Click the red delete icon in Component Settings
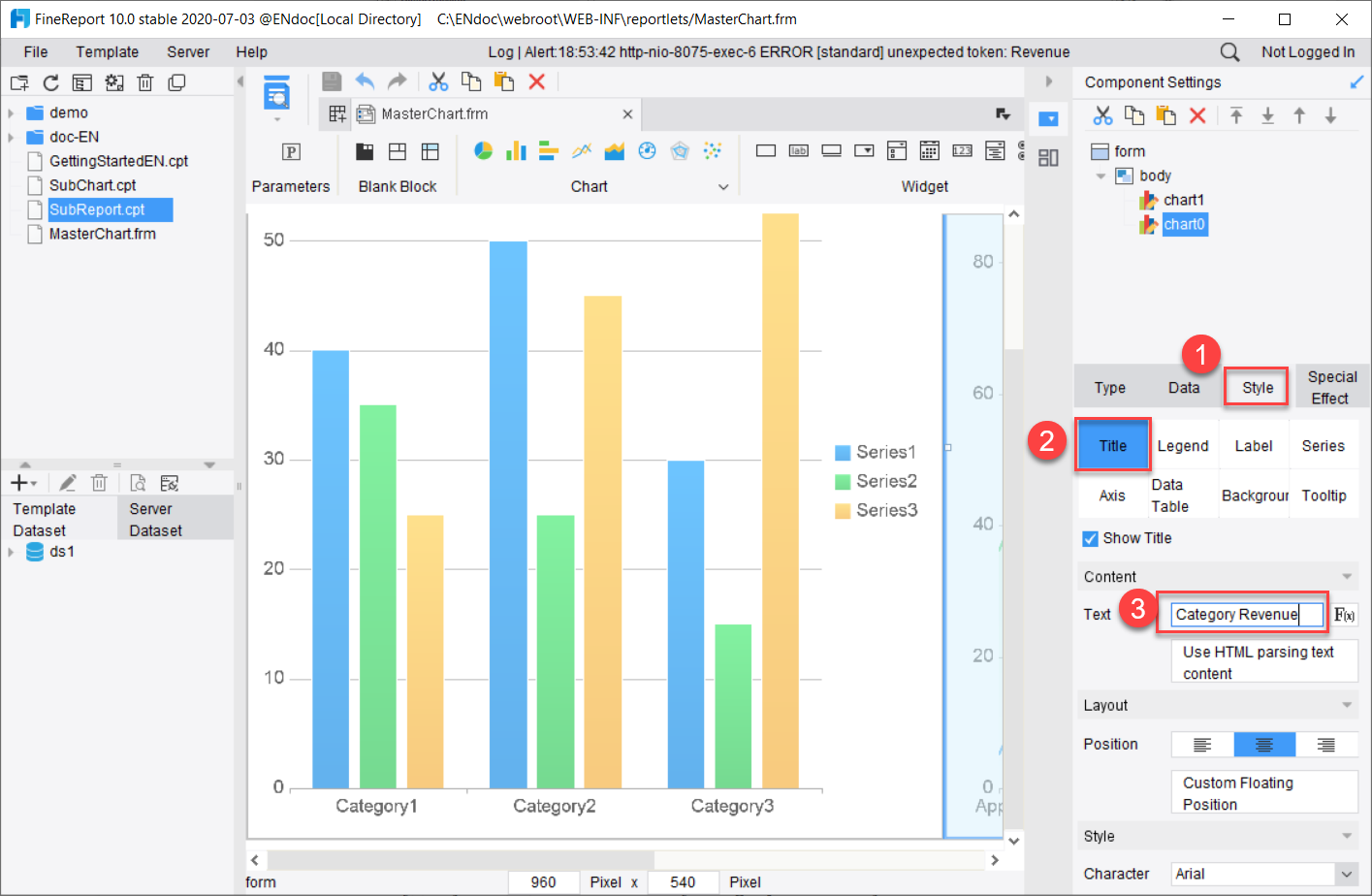Viewport: 1372px width, 896px height. (x=1197, y=116)
